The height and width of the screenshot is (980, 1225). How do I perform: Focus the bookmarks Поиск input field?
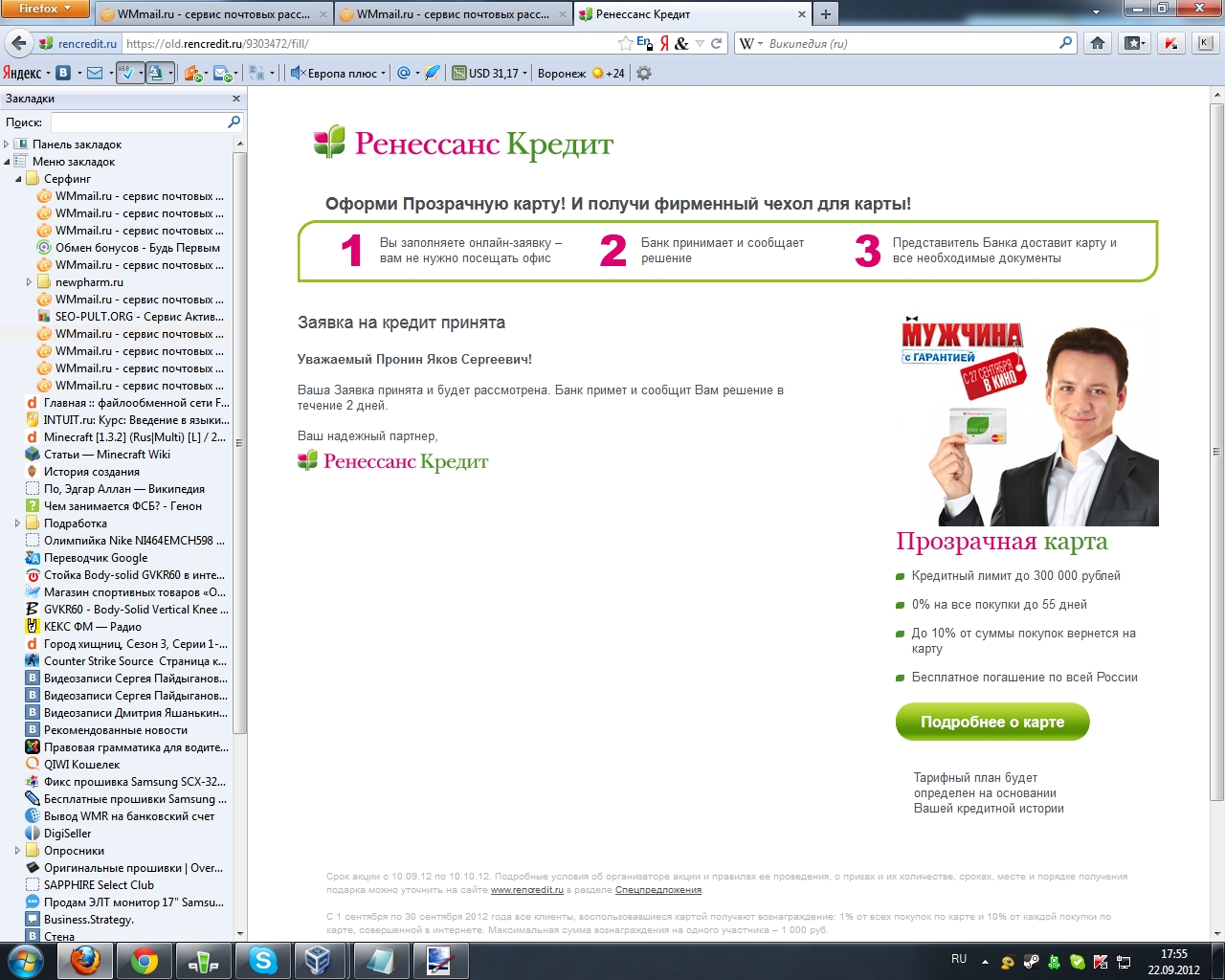tap(138, 122)
